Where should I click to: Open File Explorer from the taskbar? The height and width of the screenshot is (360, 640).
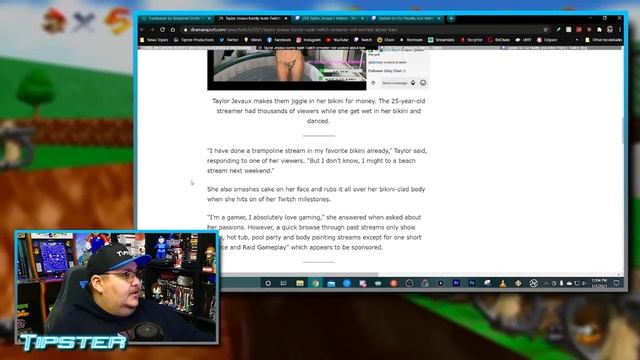(x=300, y=283)
